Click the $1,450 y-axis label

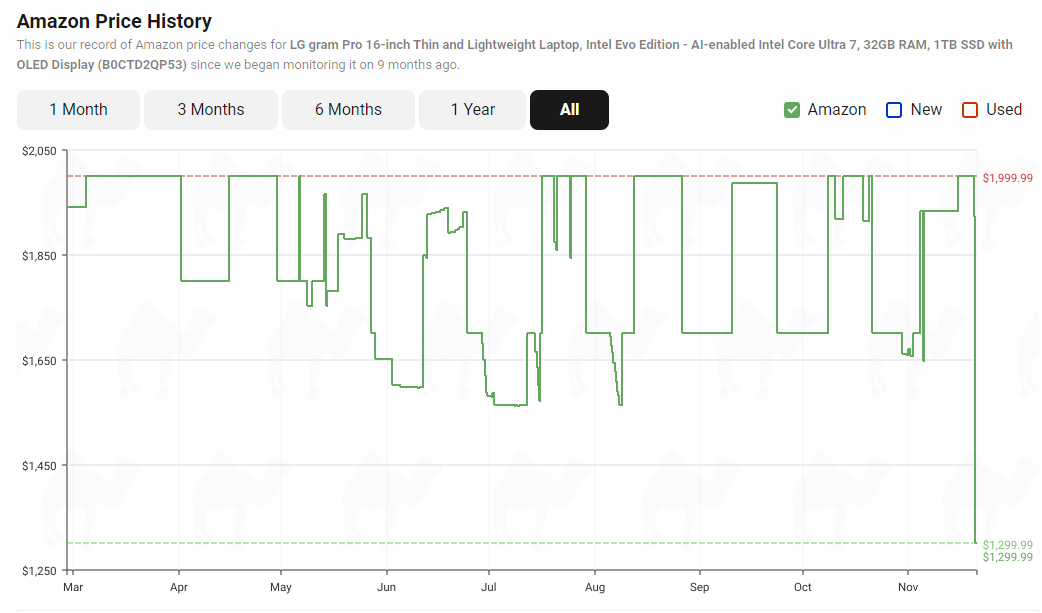pyautogui.click(x=40, y=466)
